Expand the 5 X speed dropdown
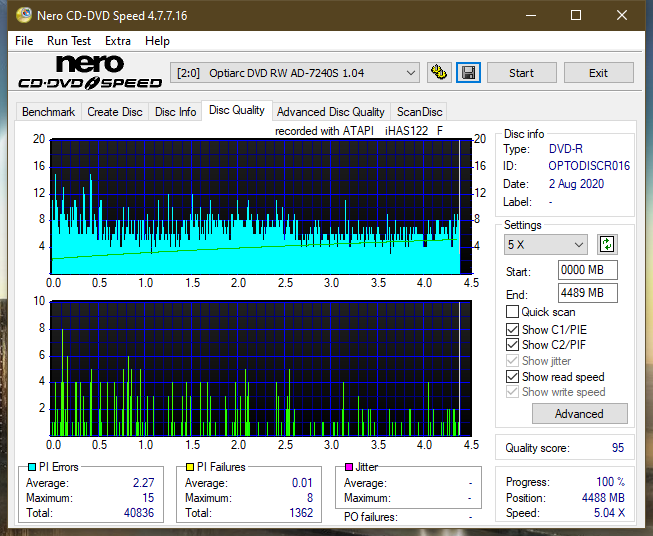Viewport: 653px width, 536px height. pyautogui.click(x=546, y=244)
